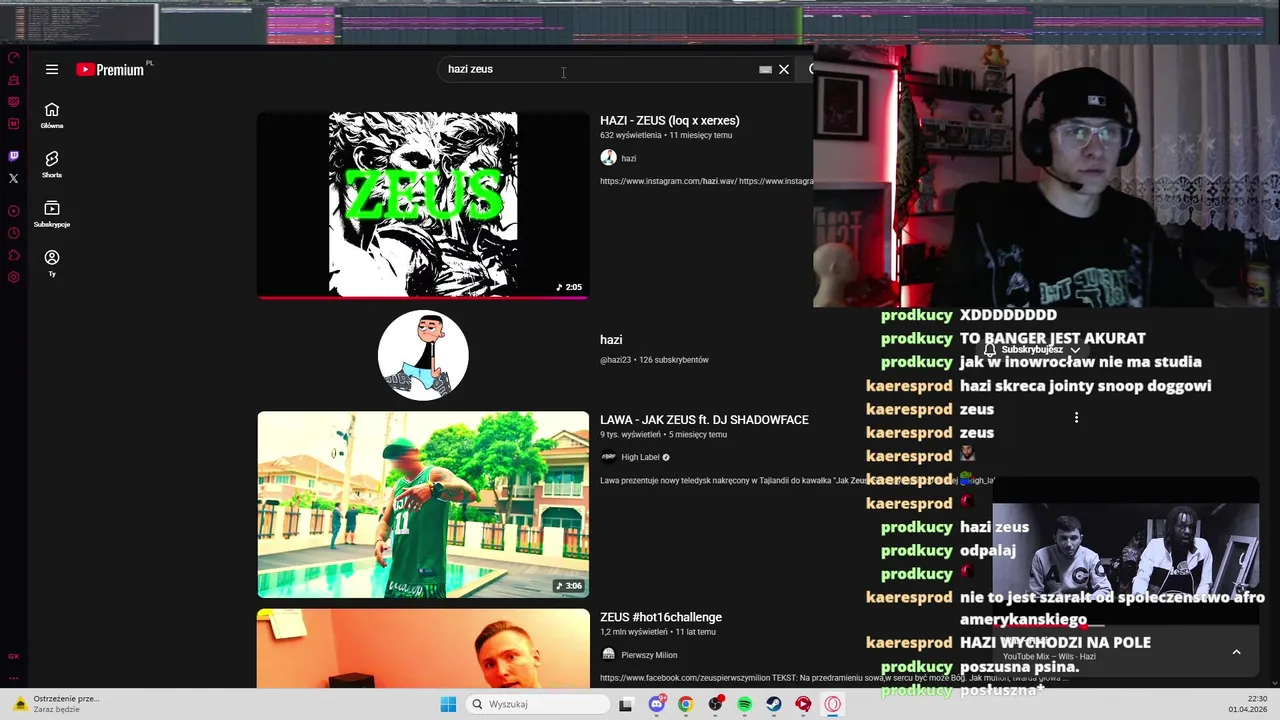
Task: Click the High Label channel avatar
Action: (x=608, y=457)
